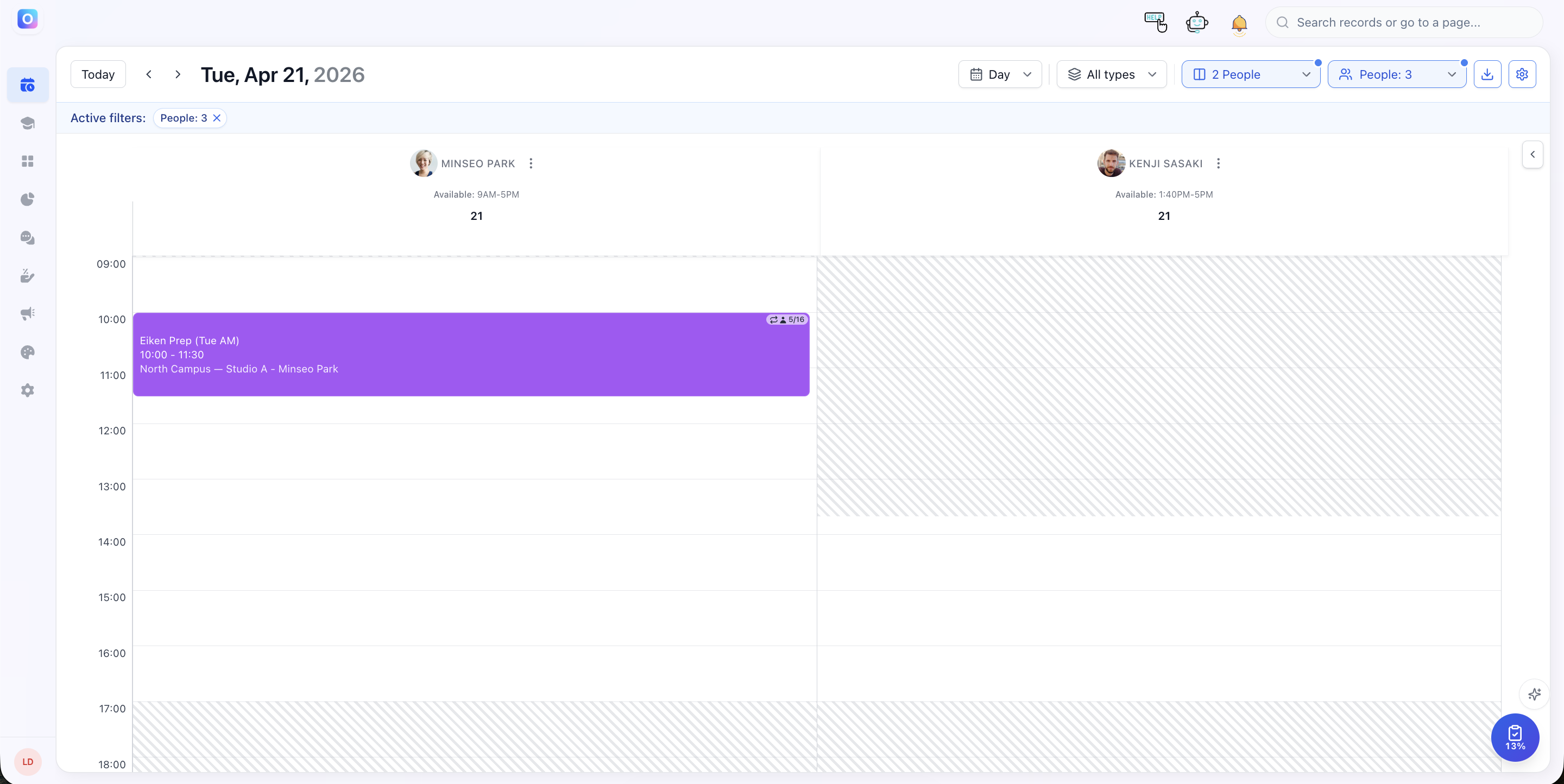This screenshot has height=784, width=1564.
Task: Open the palette theme sidebar icon
Action: [x=28, y=352]
